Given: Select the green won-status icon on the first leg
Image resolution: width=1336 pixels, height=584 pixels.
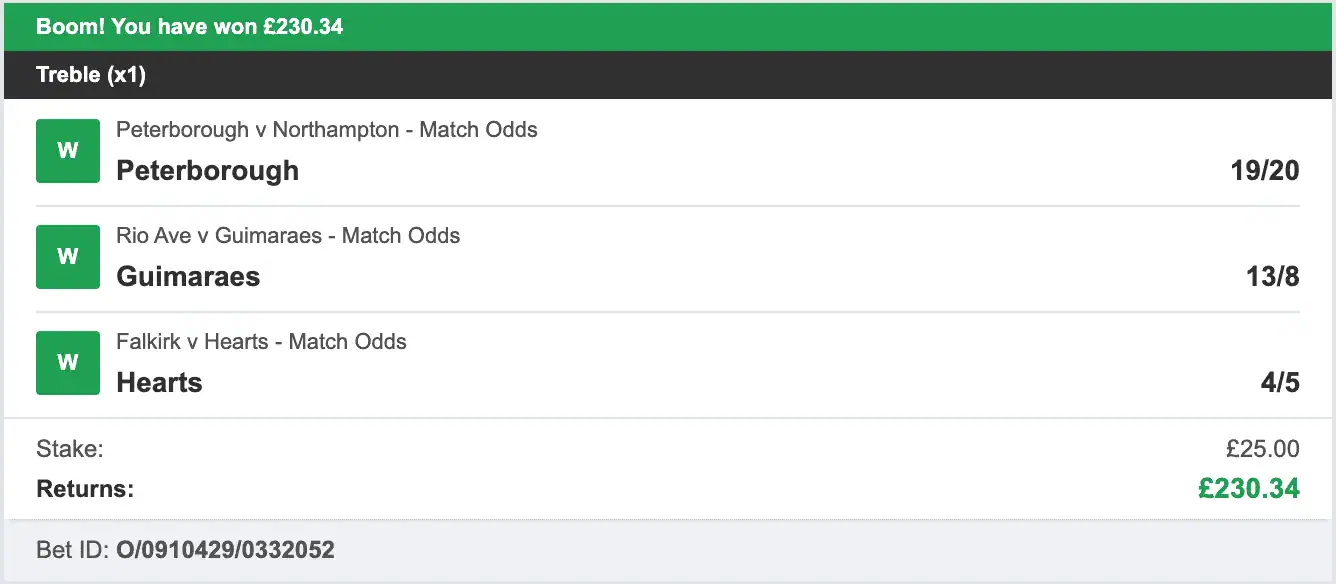Looking at the screenshot, I should (x=66, y=150).
